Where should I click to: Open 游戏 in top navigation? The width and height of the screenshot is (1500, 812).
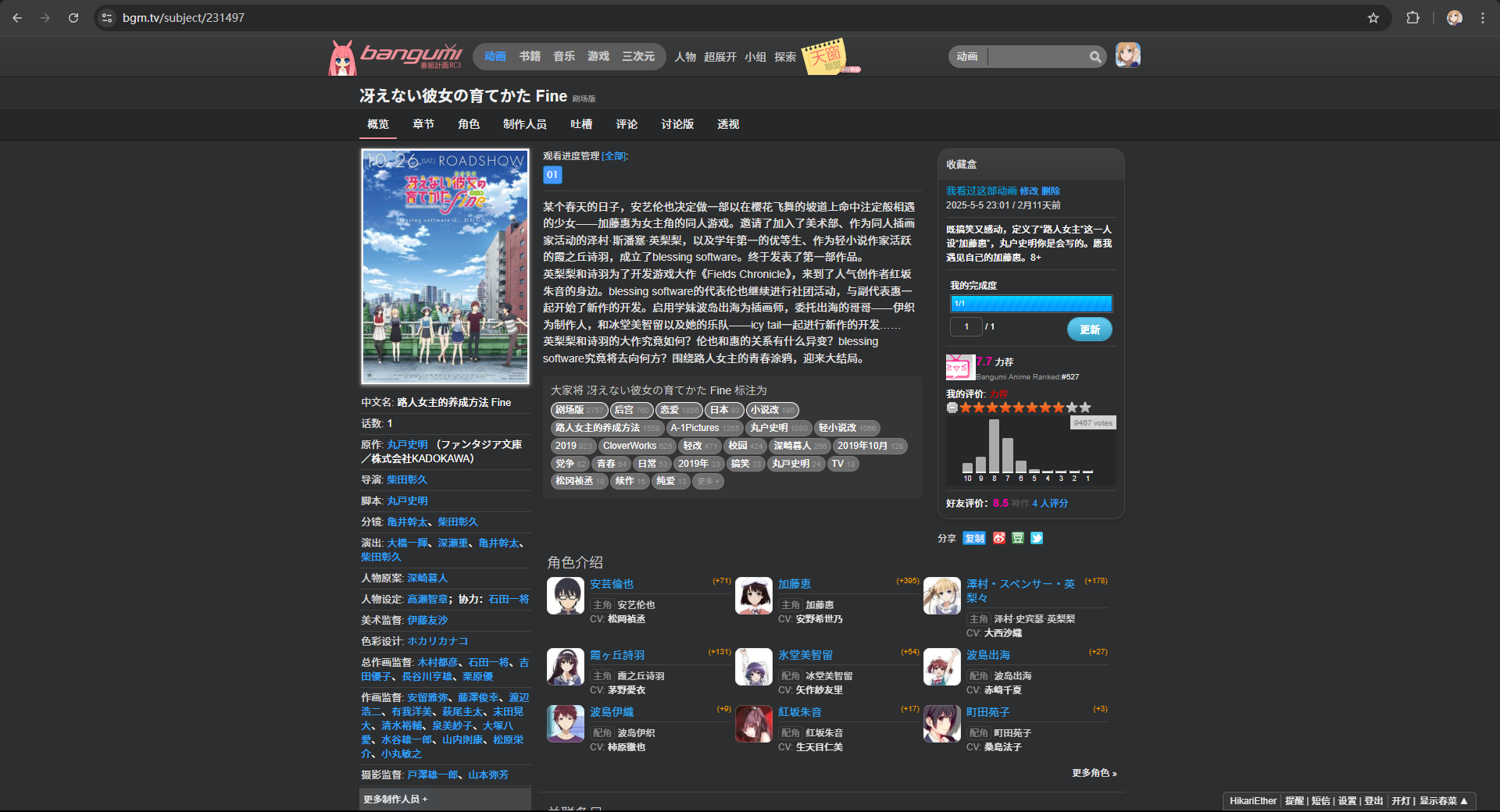(598, 56)
